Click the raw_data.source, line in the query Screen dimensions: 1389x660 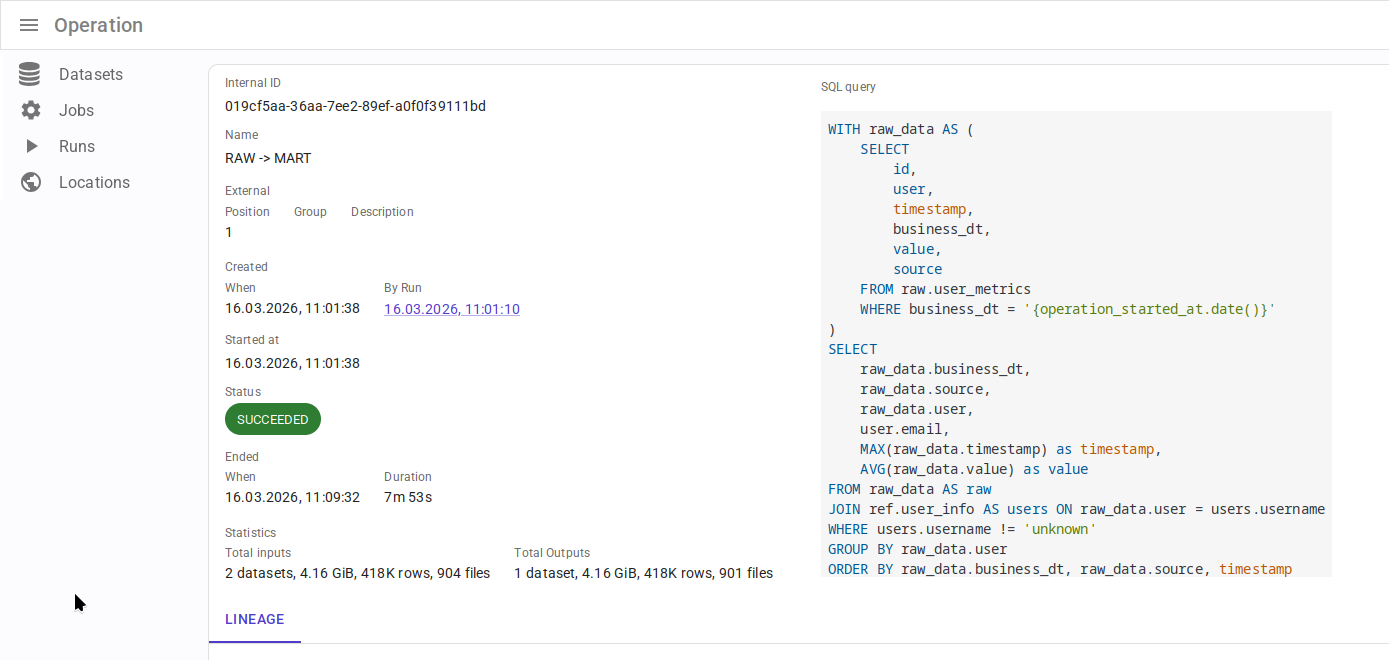pos(925,389)
